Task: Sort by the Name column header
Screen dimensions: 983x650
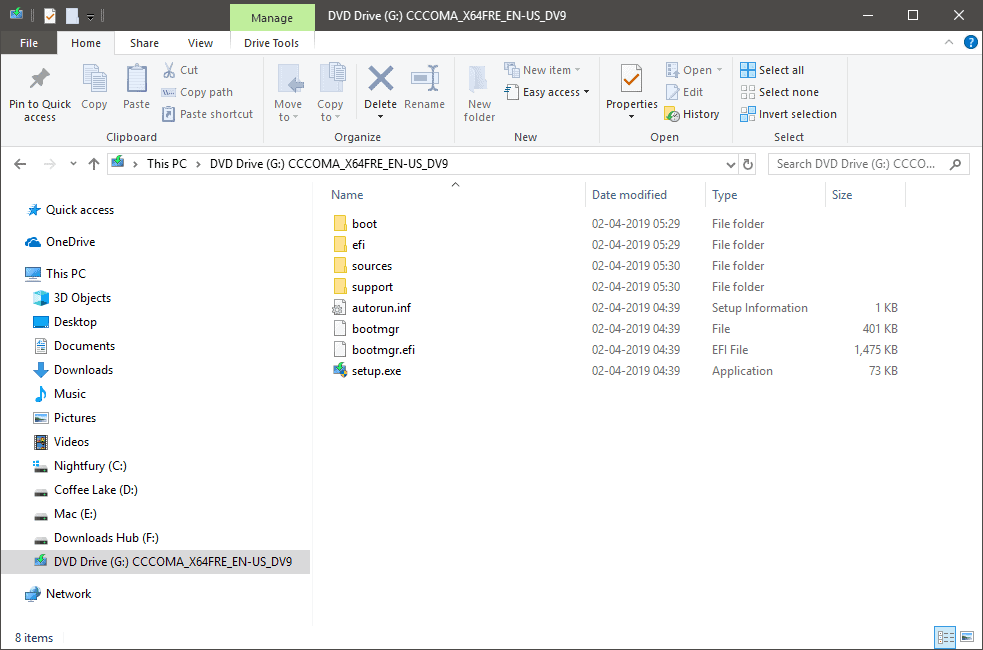Action: pyautogui.click(x=347, y=195)
